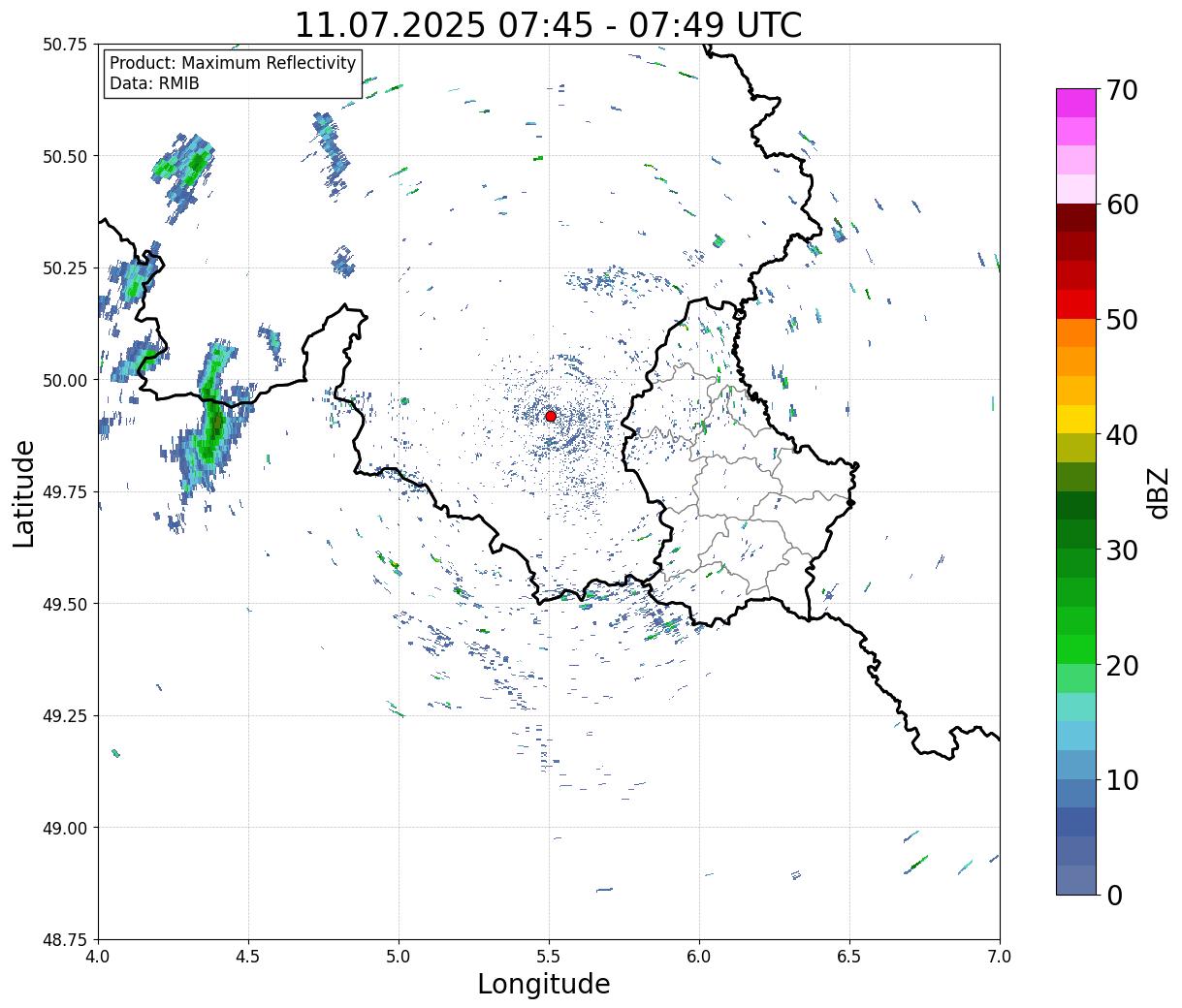Click the longitude tick label 7.0
Screen dimensions: 1182x1008
[x=1000, y=957]
